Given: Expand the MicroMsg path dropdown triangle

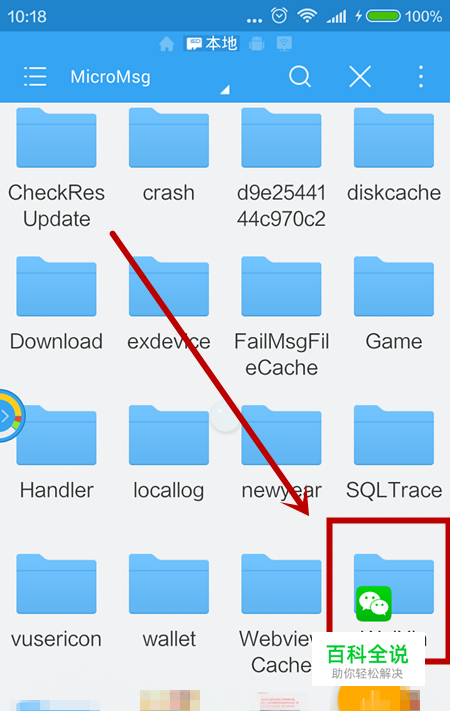Looking at the screenshot, I should pos(225,90).
